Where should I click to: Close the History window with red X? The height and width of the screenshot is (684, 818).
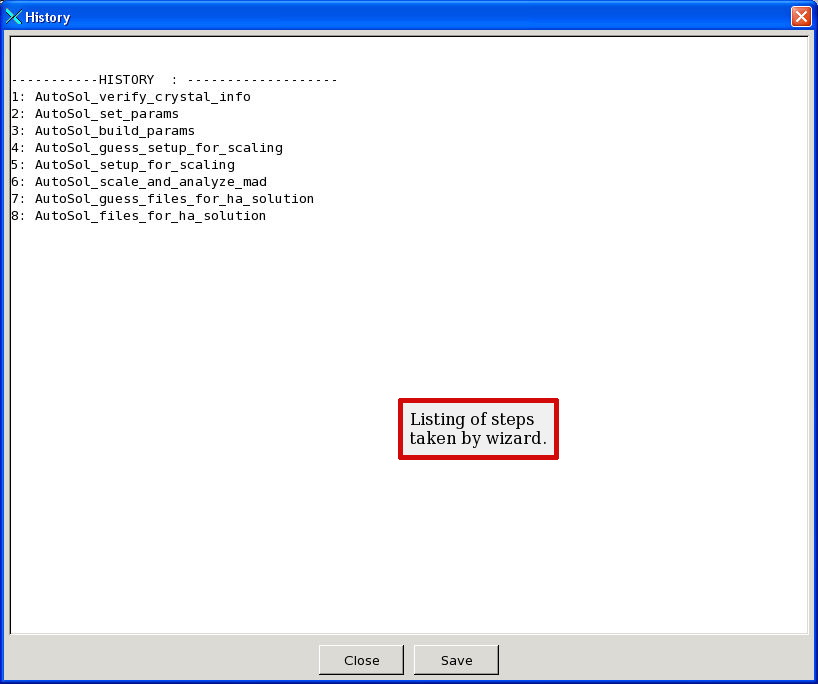(800, 17)
